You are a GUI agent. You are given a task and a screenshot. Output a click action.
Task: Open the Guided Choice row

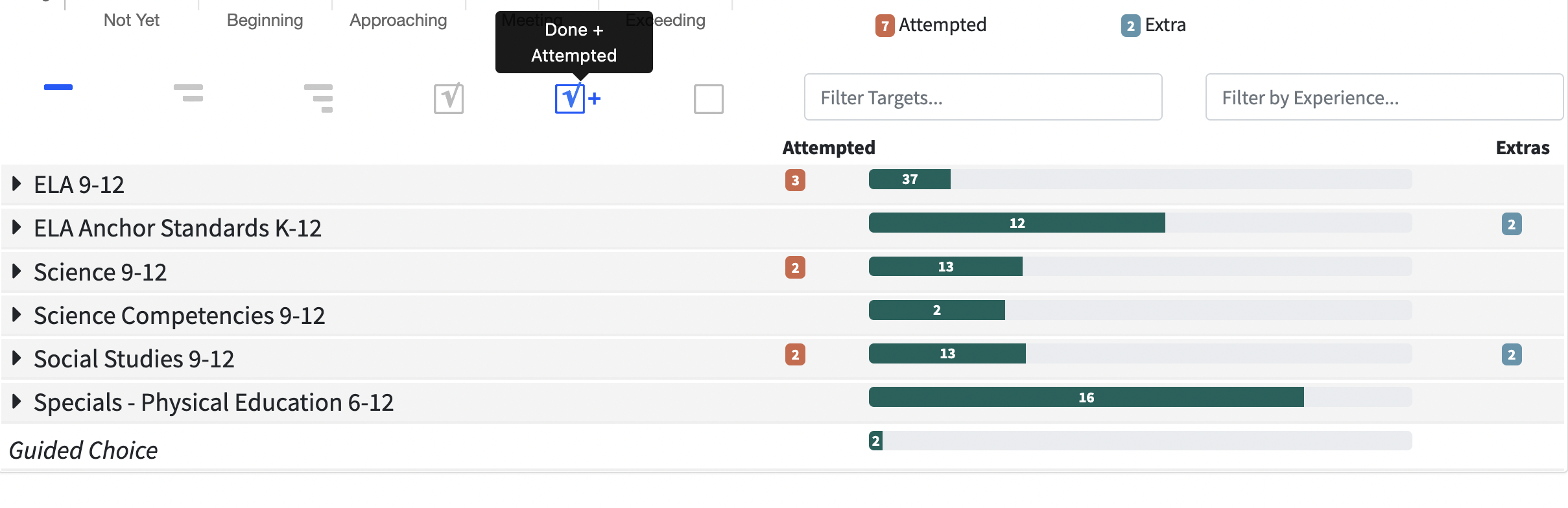pos(83,450)
